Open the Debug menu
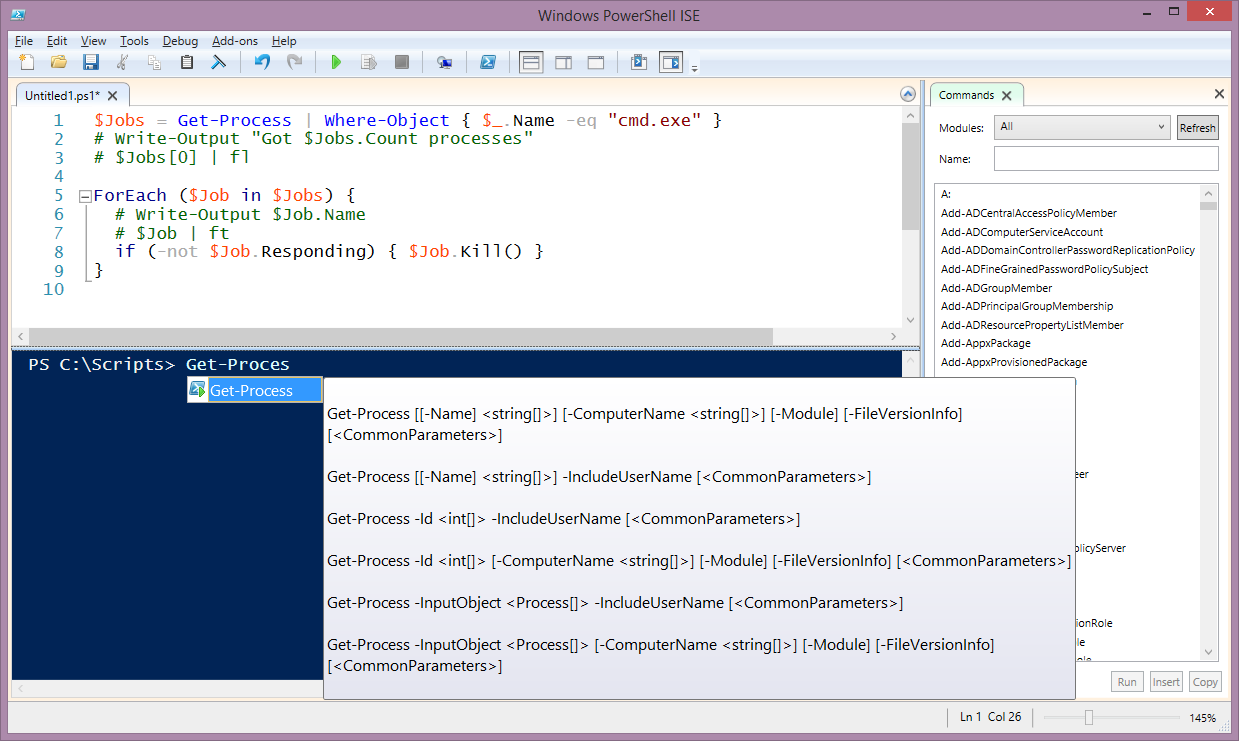Screen dimensions: 1239x741 point(180,41)
